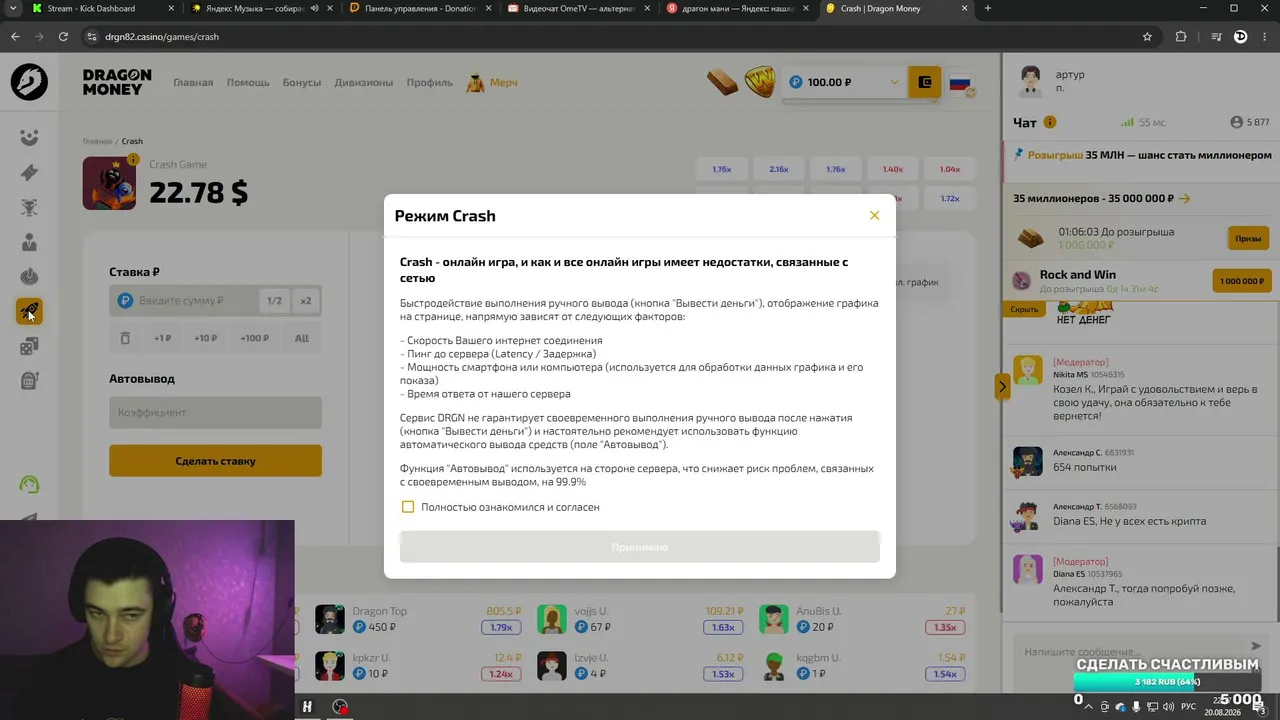Add +100 ₽ to the bet
The image size is (1280, 720).
click(255, 338)
